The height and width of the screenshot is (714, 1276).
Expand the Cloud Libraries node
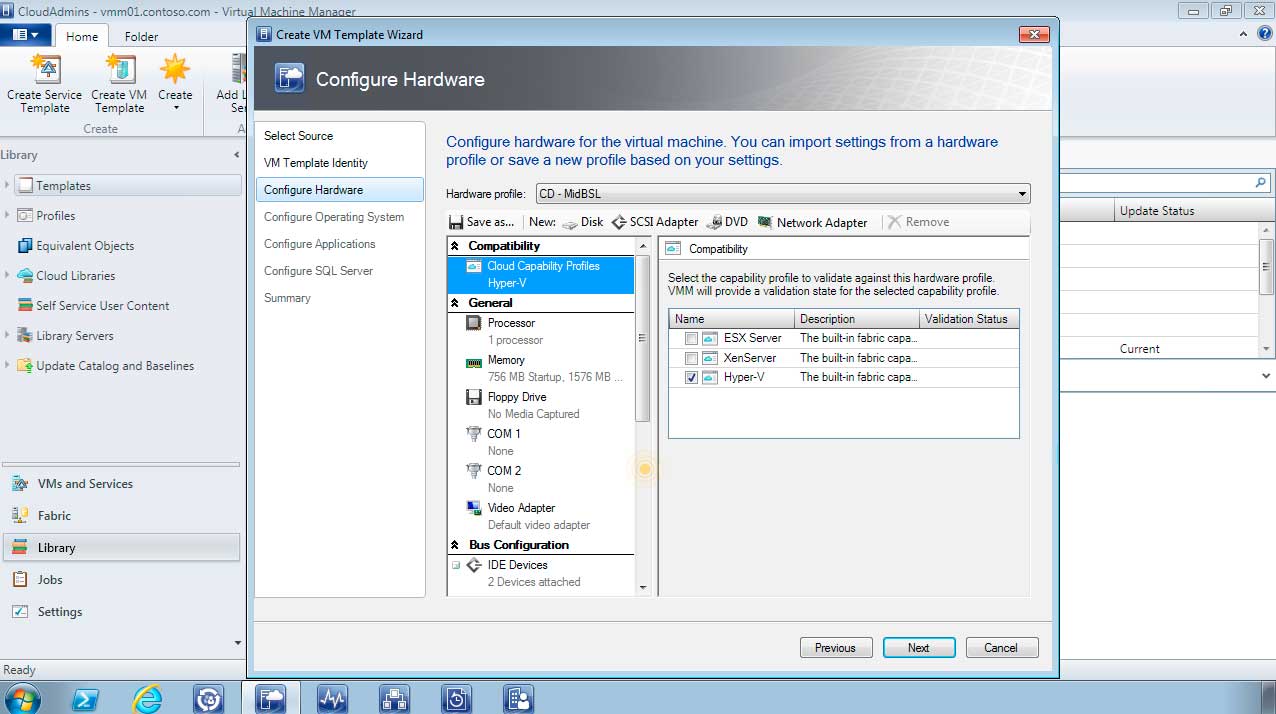click(x=8, y=275)
